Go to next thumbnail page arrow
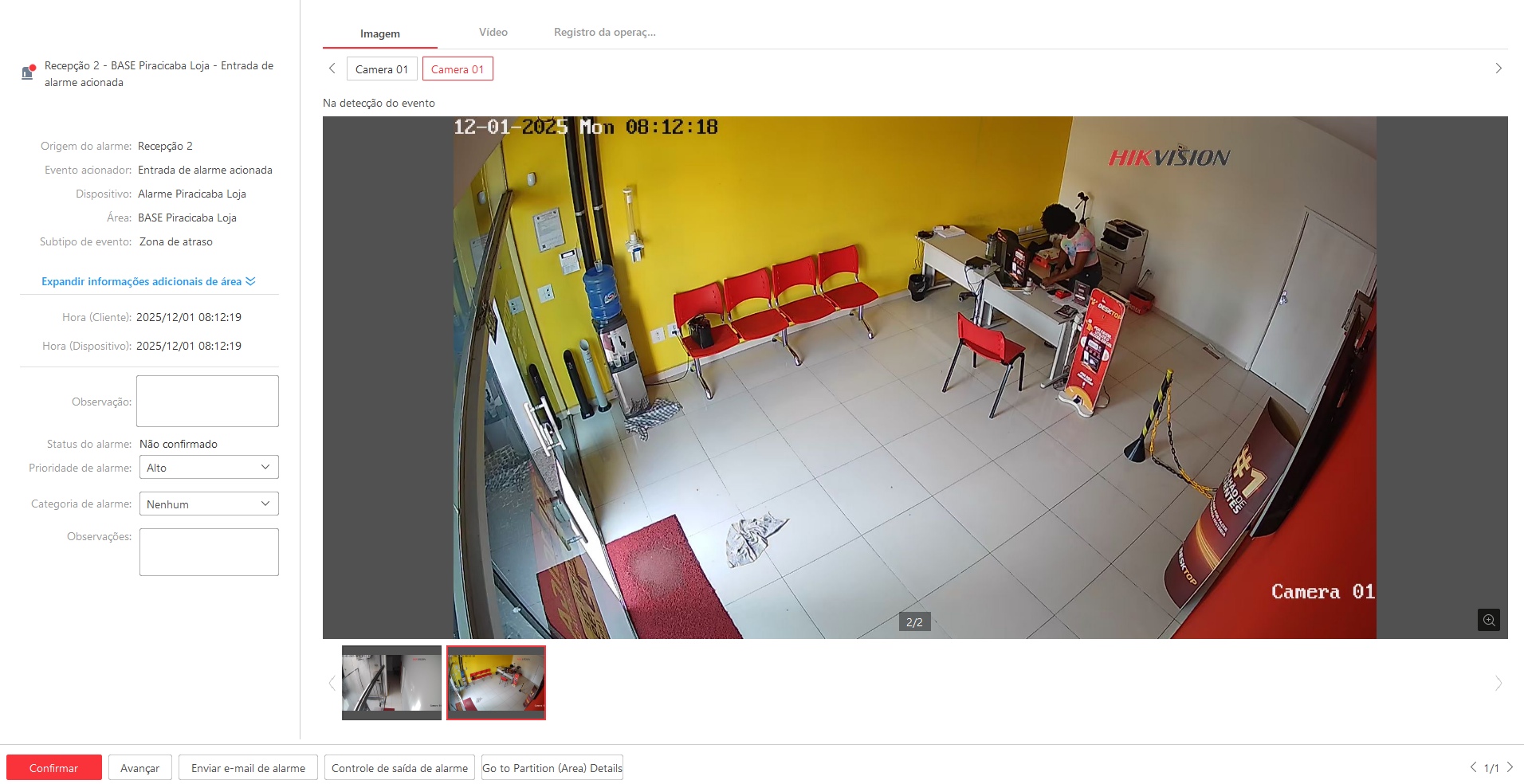Image resolution: width=1524 pixels, height=784 pixels. tap(1498, 683)
